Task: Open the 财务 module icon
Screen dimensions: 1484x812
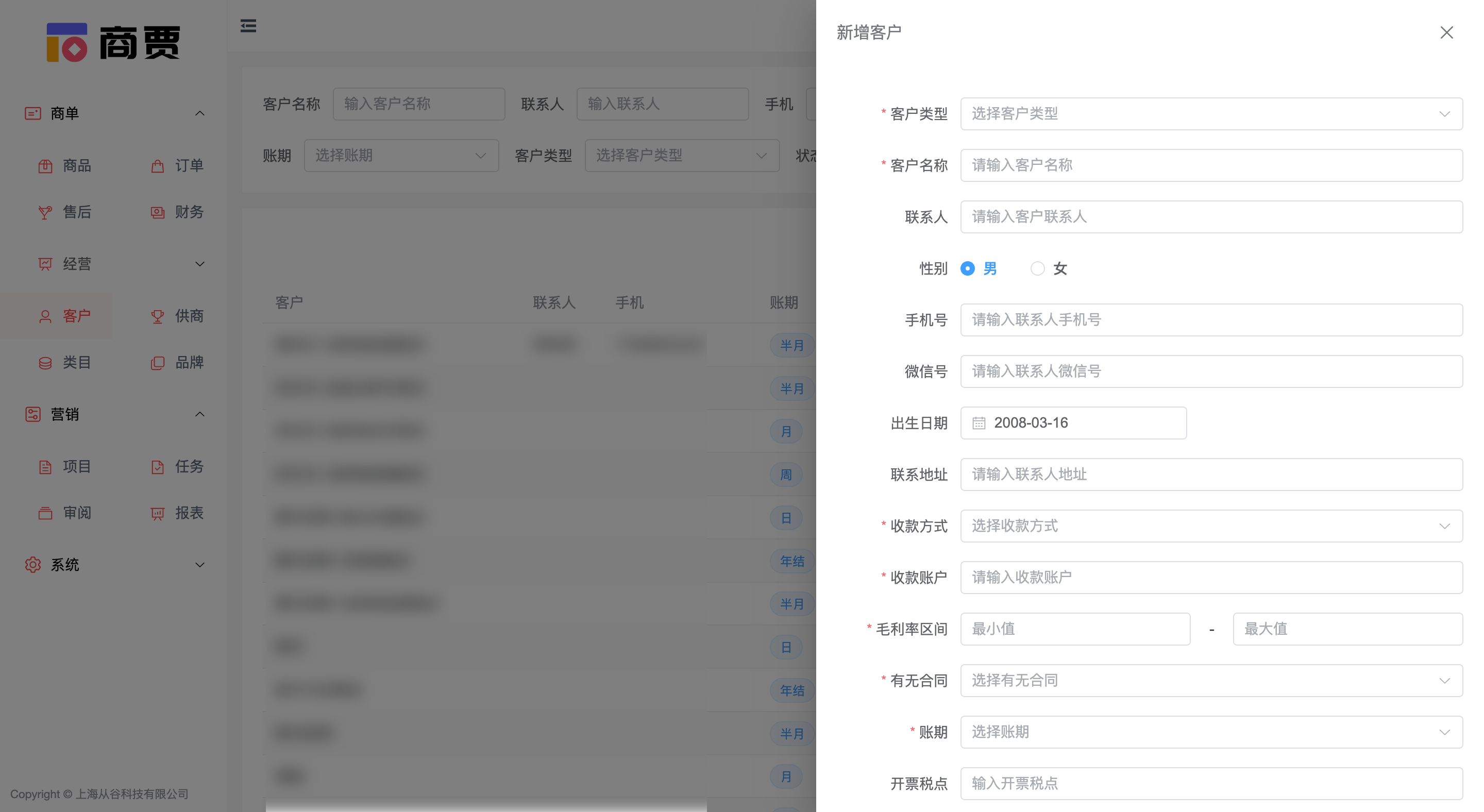Action: [x=157, y=212]
